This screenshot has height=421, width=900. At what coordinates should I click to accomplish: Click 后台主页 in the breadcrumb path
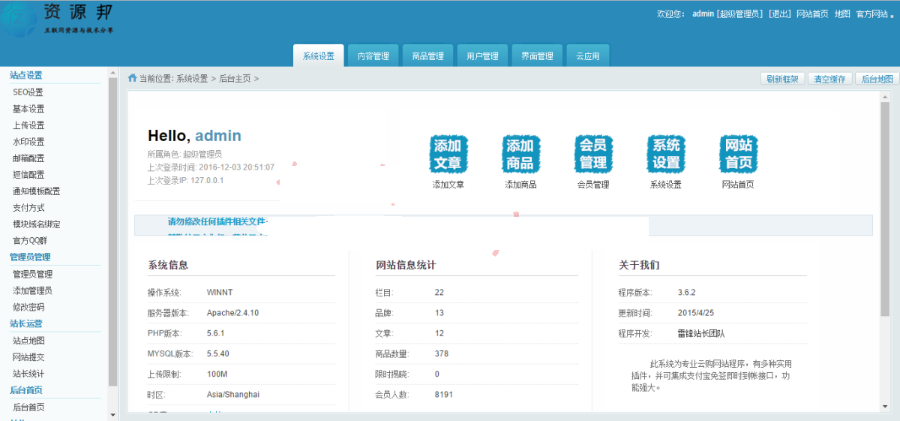(x=235, y=79)
